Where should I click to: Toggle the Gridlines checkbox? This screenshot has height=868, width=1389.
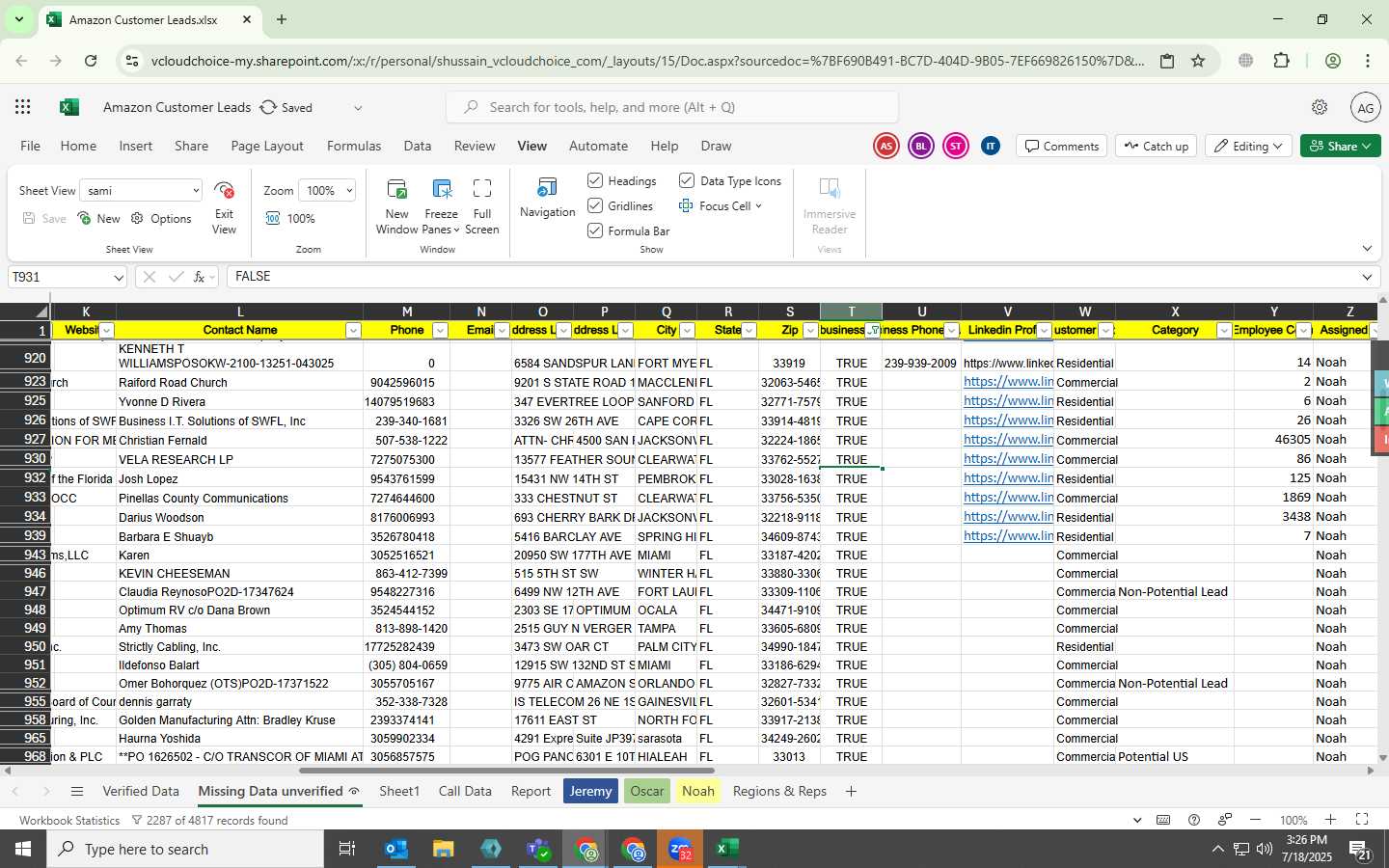click(x=595, y=205)
